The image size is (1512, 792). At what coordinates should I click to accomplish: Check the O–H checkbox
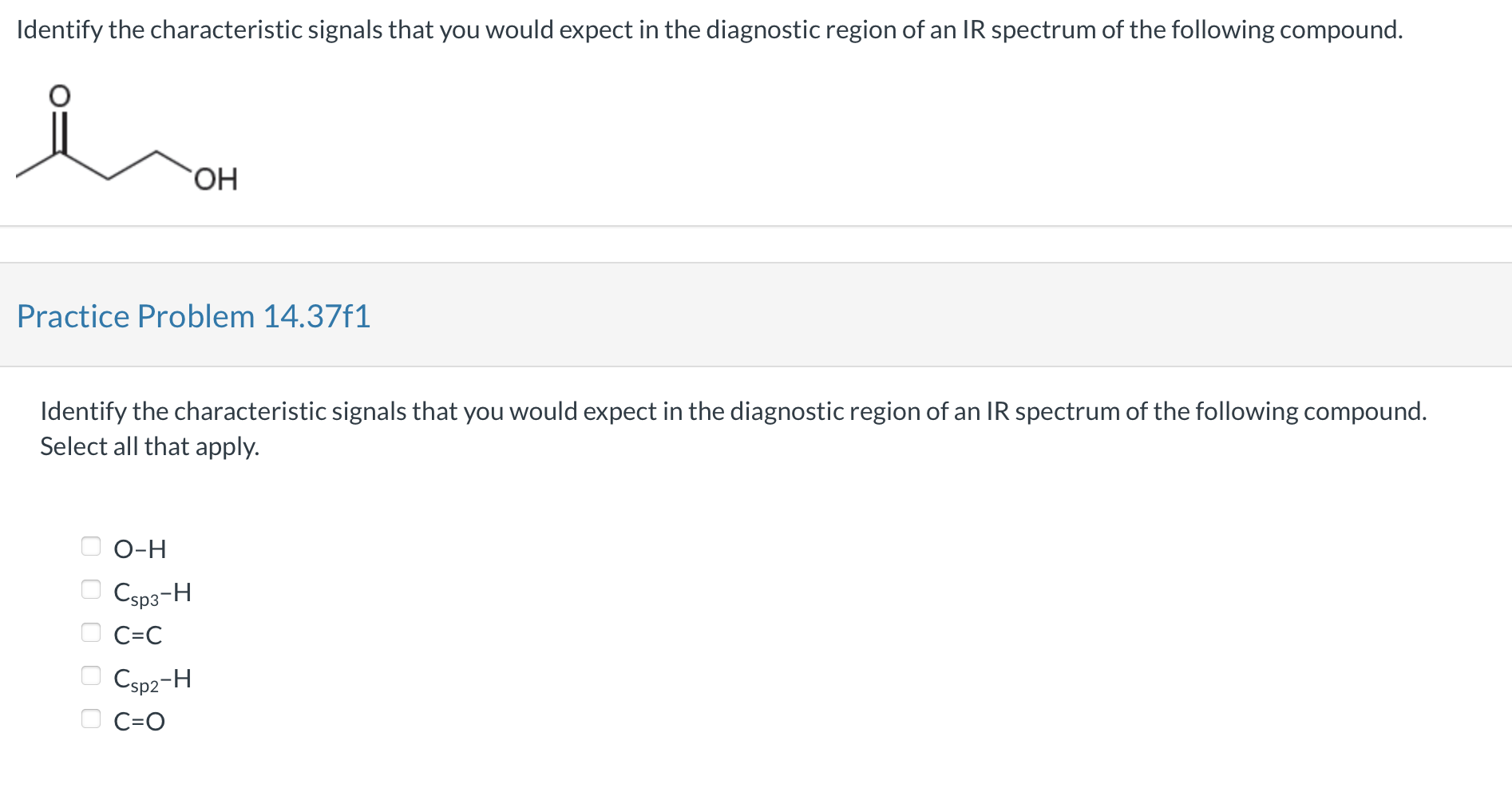point(93,546)
